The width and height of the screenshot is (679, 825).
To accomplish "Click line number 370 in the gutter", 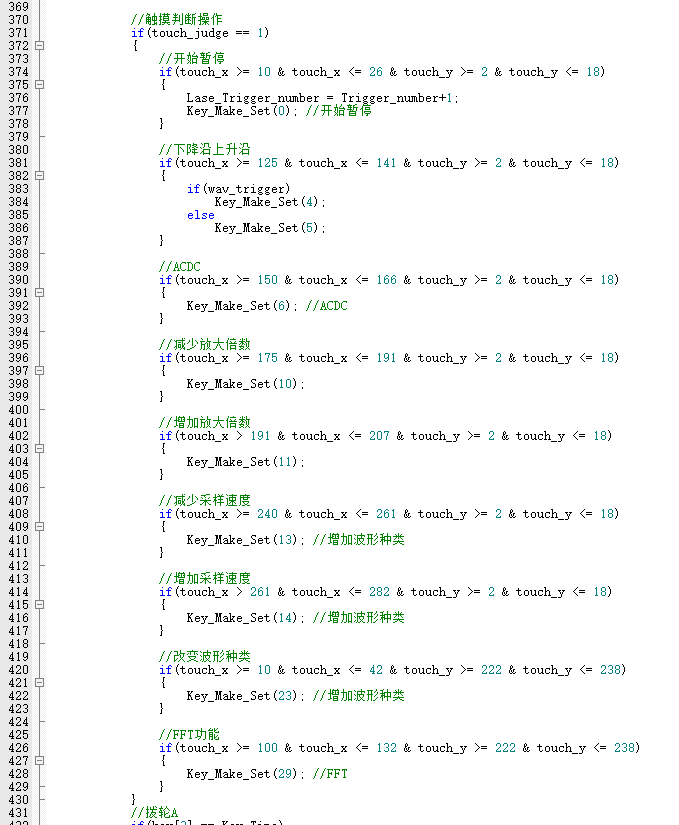I will [18, 20].
